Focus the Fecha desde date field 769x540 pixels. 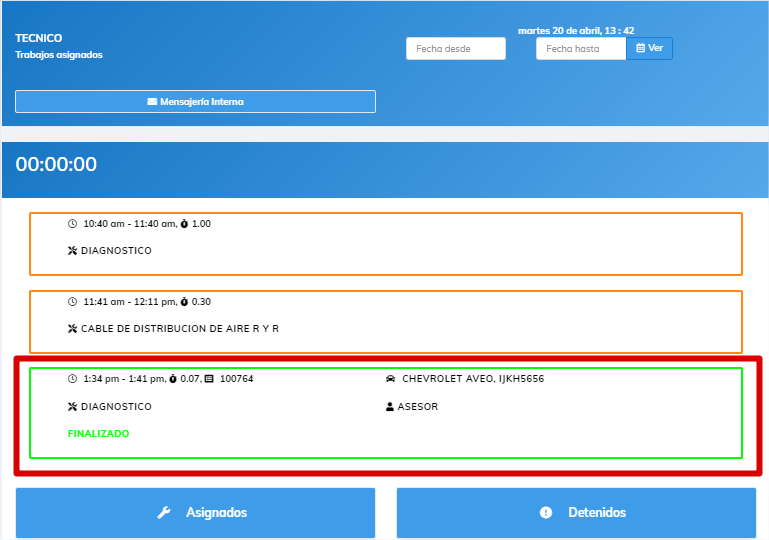455,48
